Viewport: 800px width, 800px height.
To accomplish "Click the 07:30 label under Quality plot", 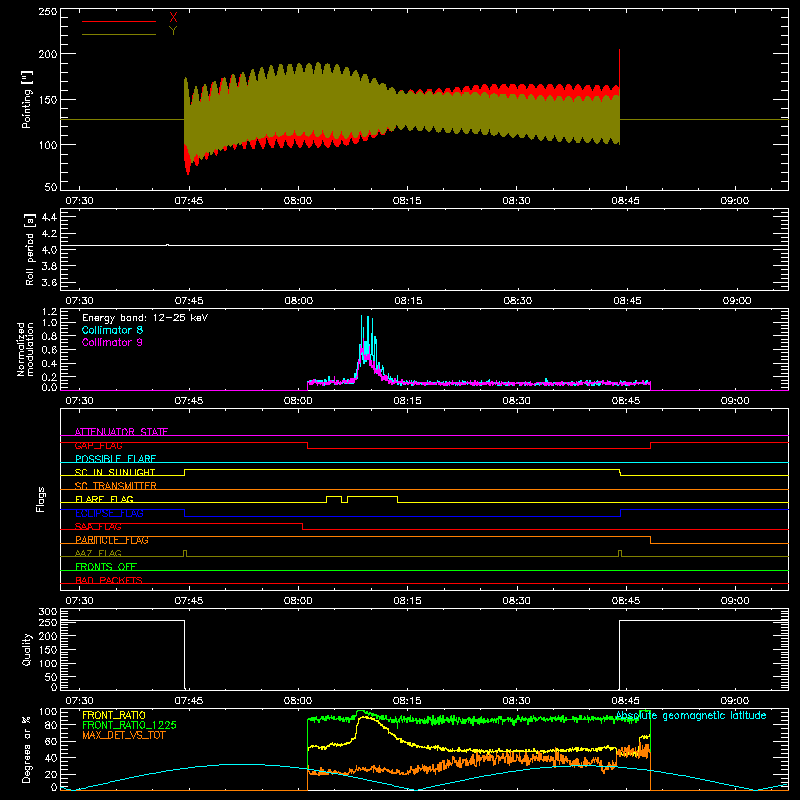I will click(80, 701).
